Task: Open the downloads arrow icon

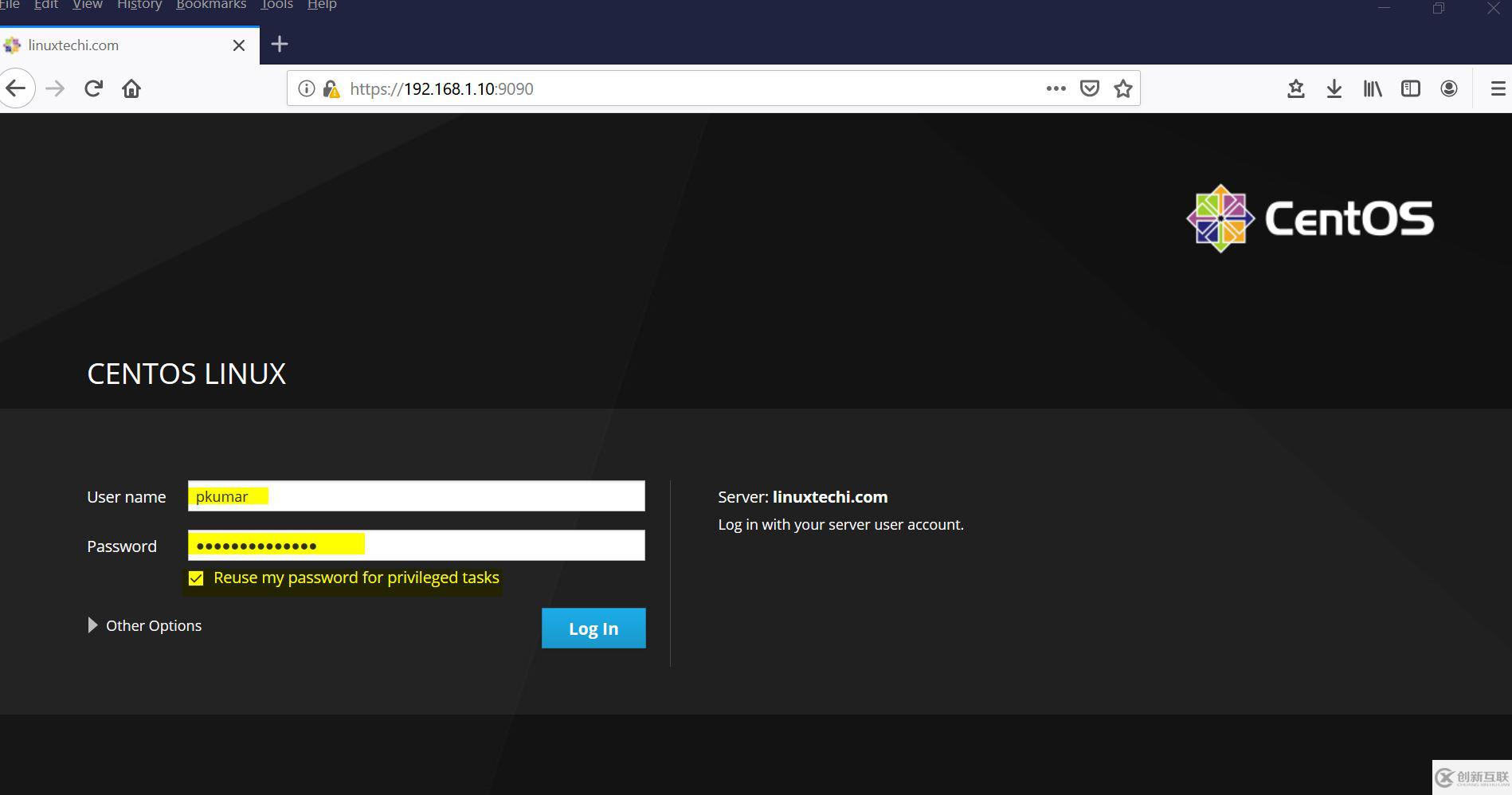Action: (1334, 88)
